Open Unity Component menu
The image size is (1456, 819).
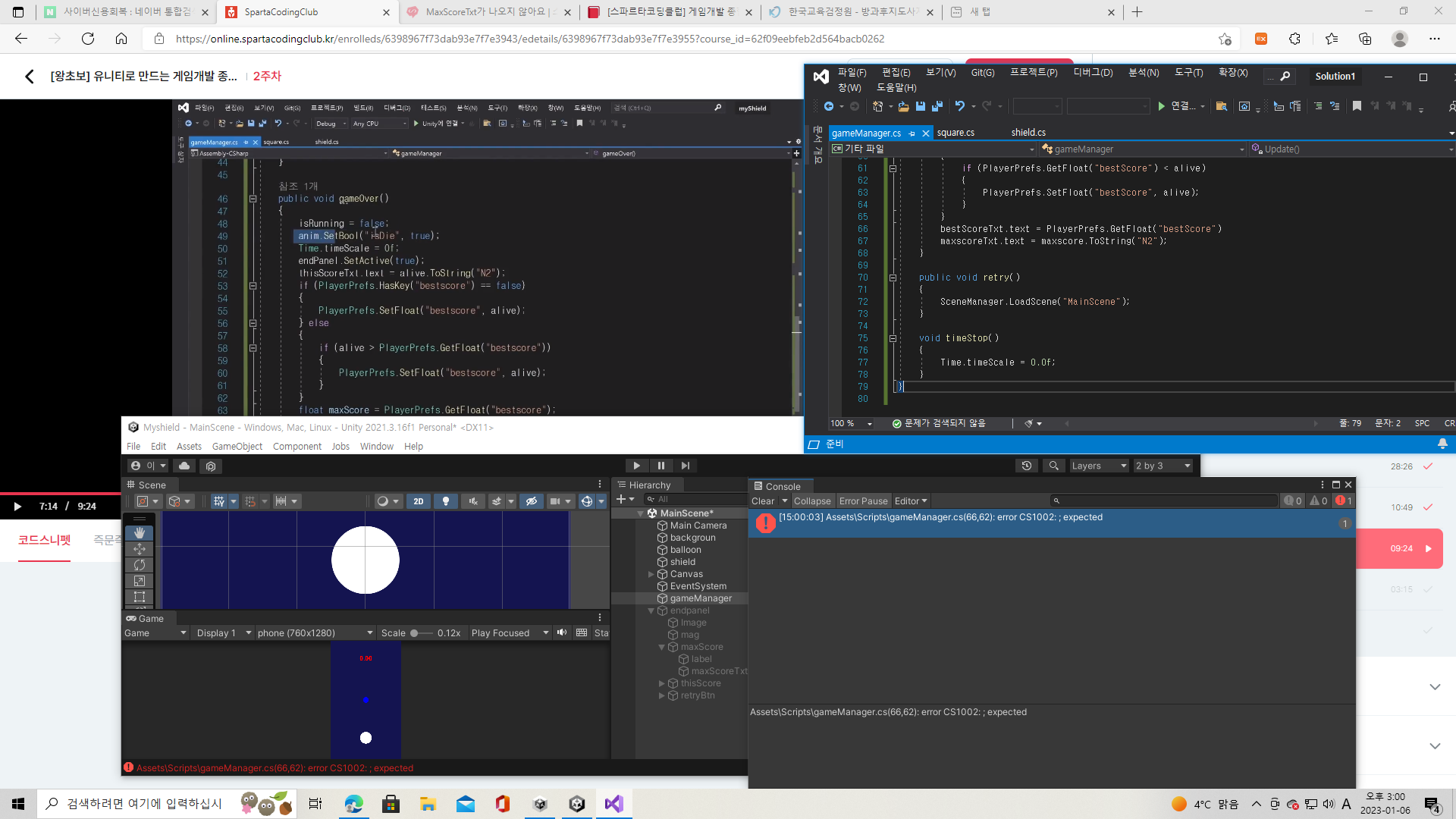coord(297,447)
